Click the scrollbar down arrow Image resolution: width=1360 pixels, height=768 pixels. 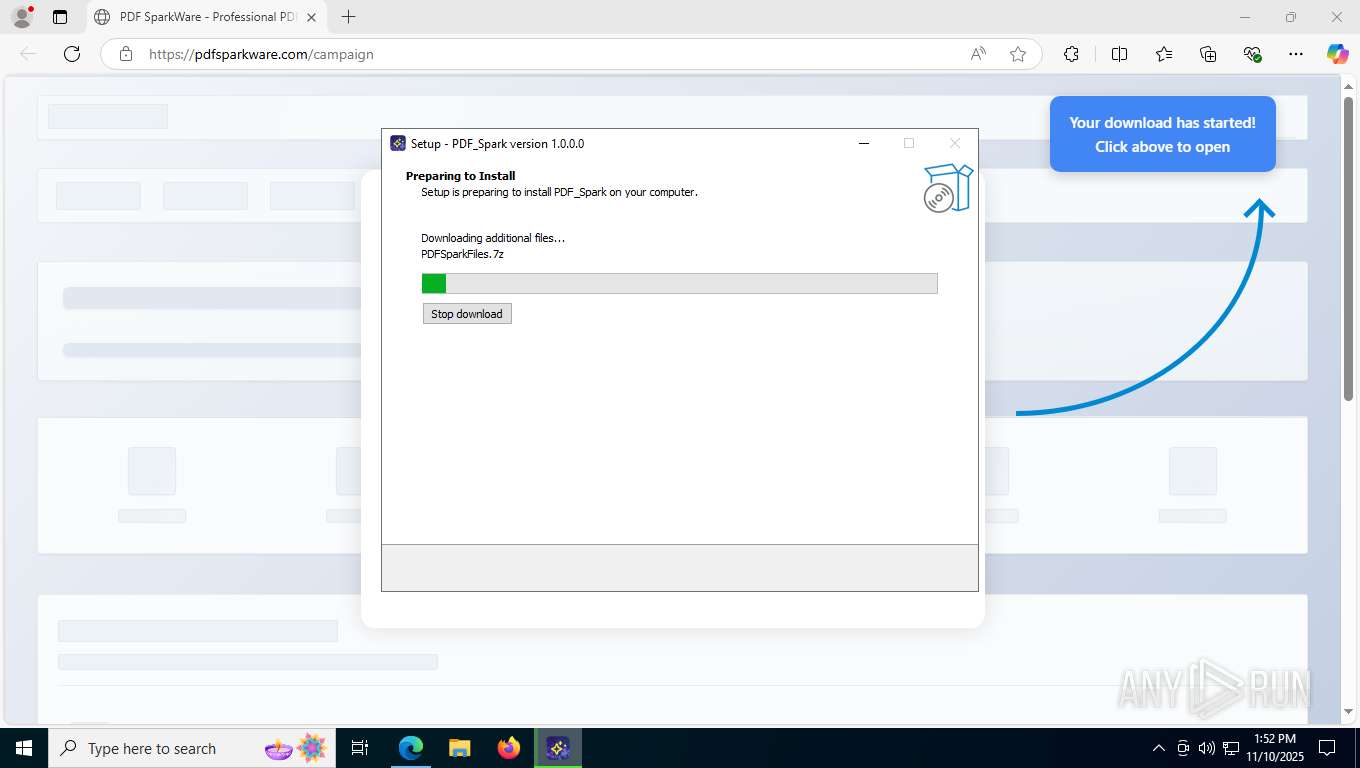[1348, 711]
